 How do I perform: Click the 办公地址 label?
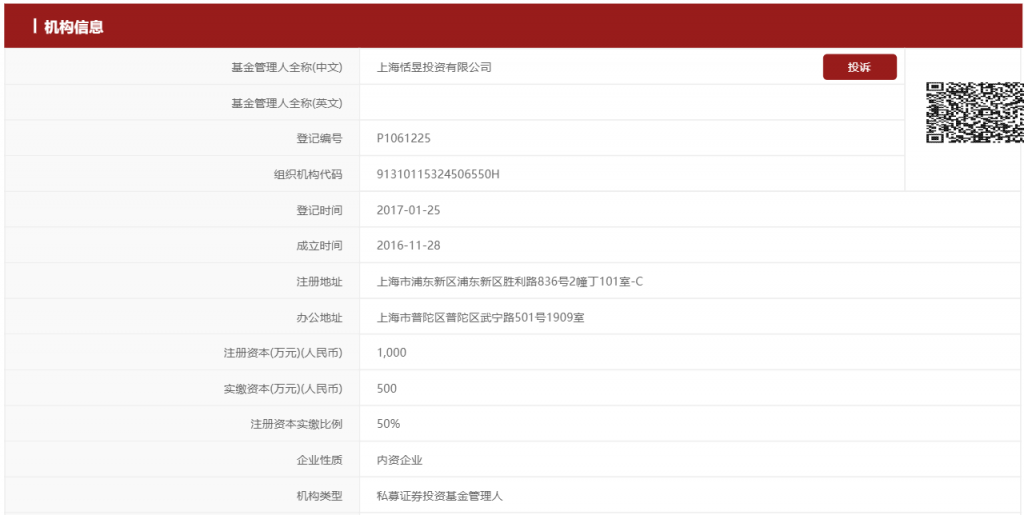tap(320, 318)
